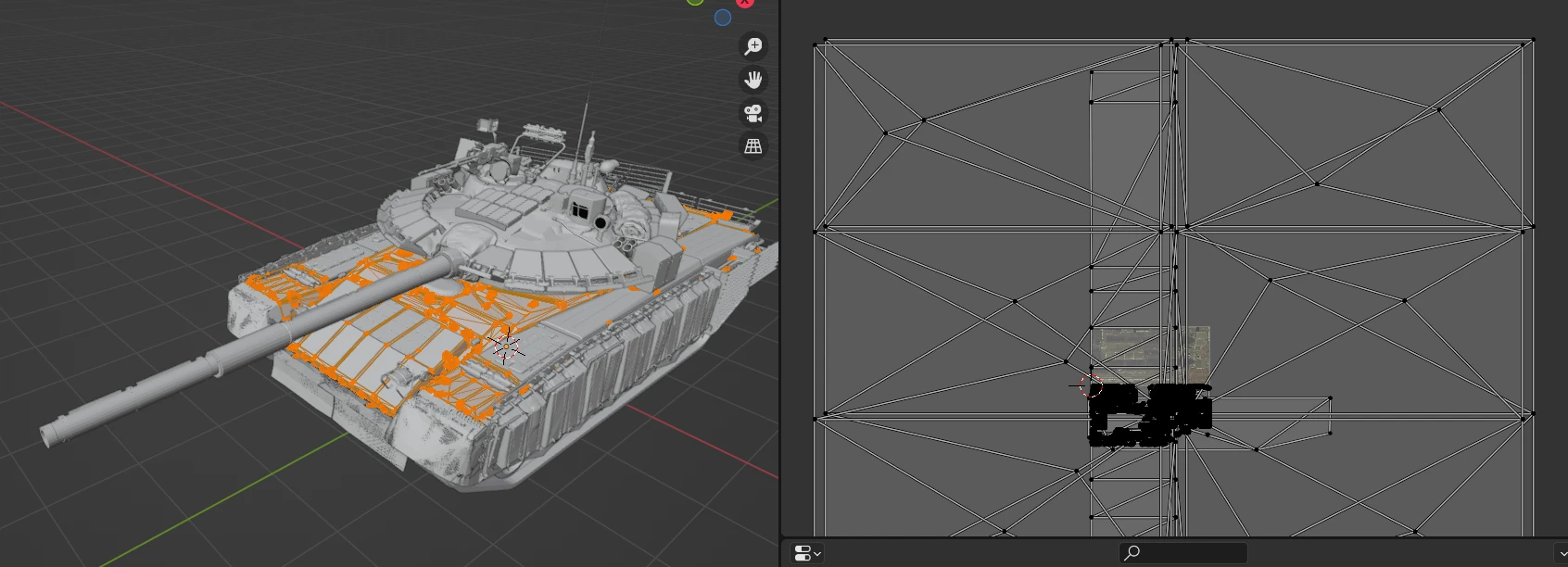Click the zoom magnifier icon in 3D viewport
The image size is (1568, 567).
click(753, 46)
